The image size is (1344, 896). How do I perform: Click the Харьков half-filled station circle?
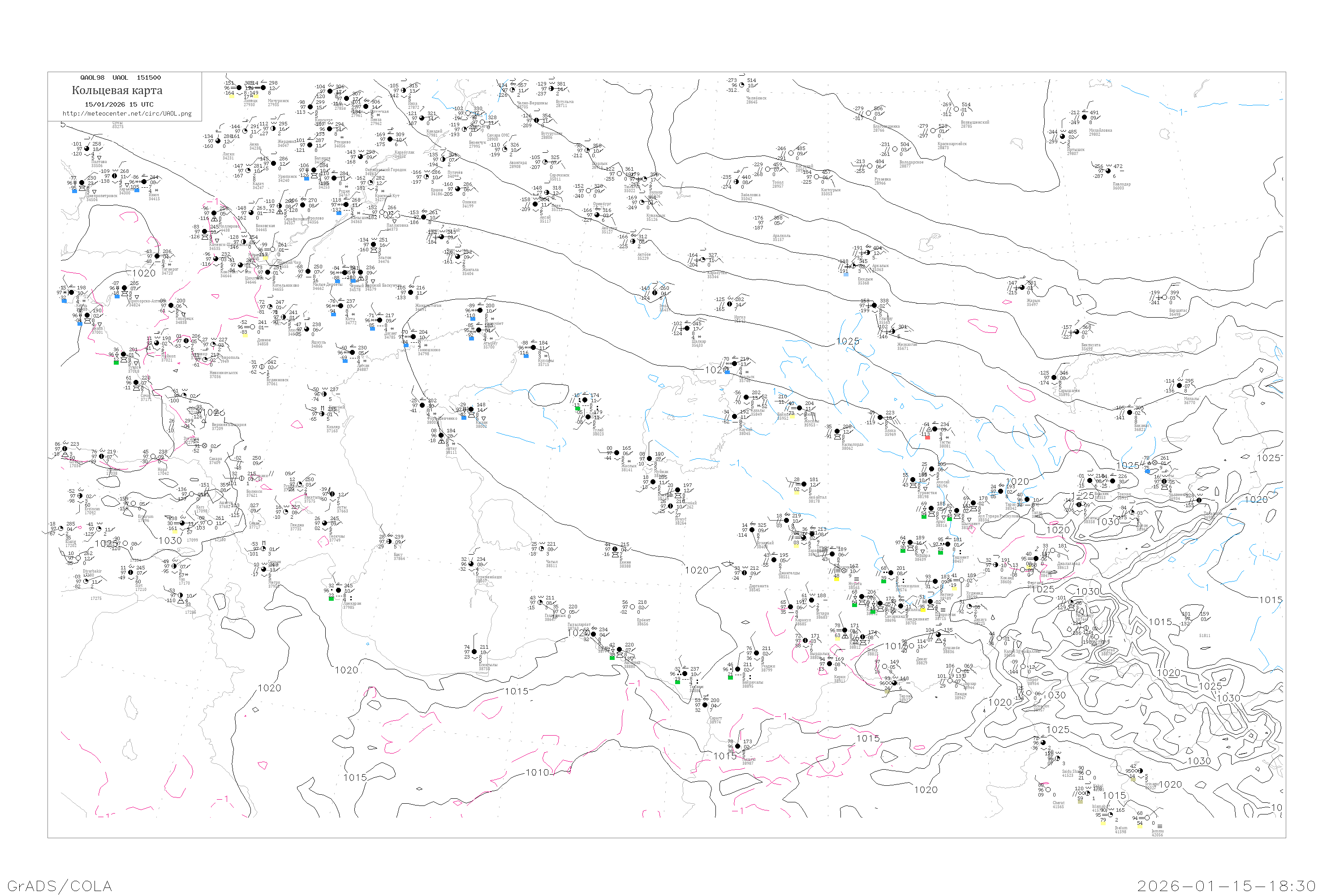pyautogui.click(x=114, y=176)
